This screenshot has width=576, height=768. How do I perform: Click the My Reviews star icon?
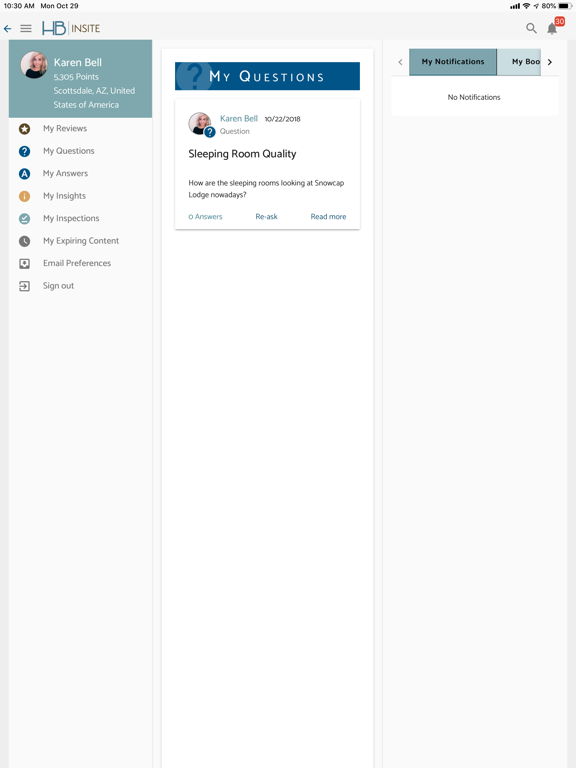tap(24, 129)
